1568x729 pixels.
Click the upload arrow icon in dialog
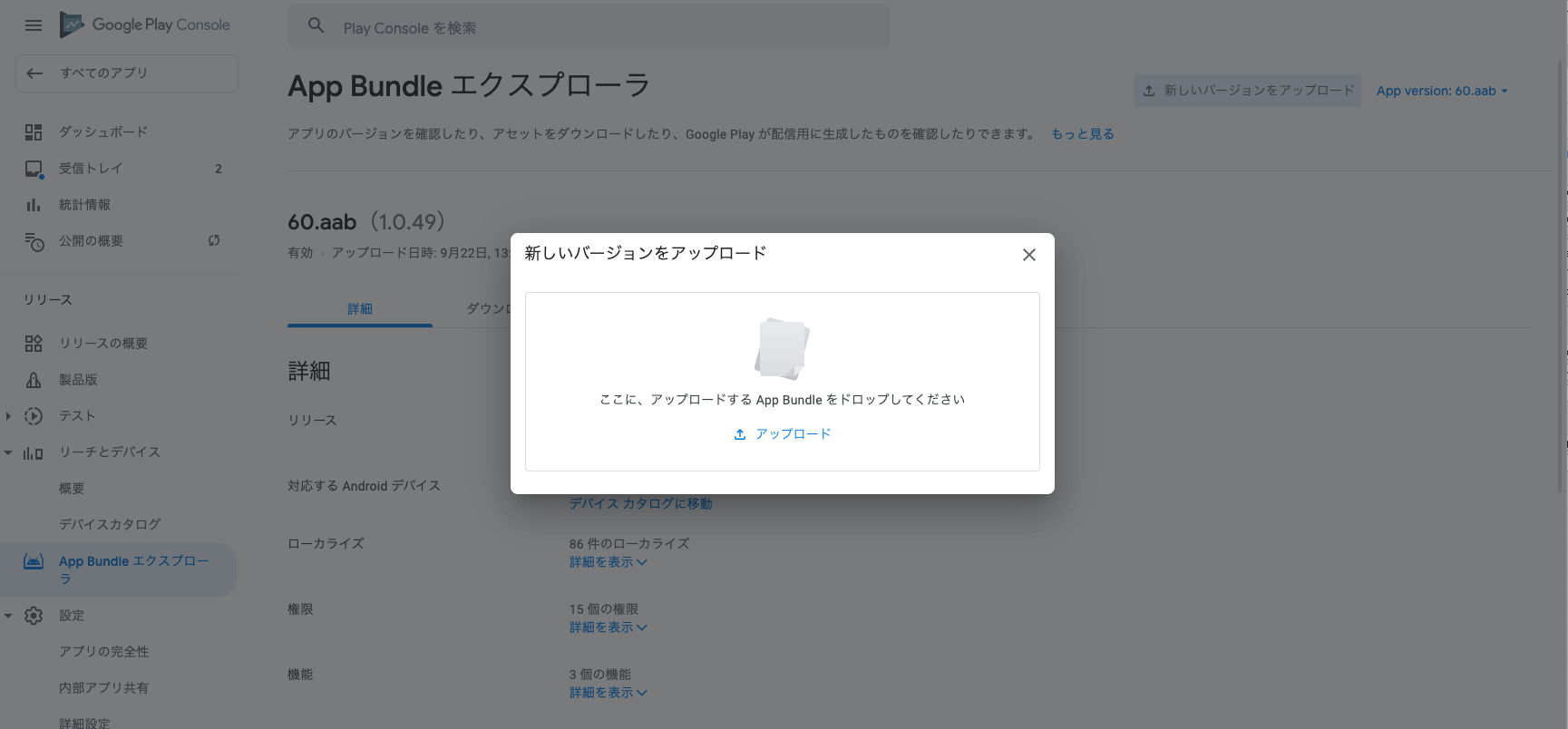coord(740,434)
